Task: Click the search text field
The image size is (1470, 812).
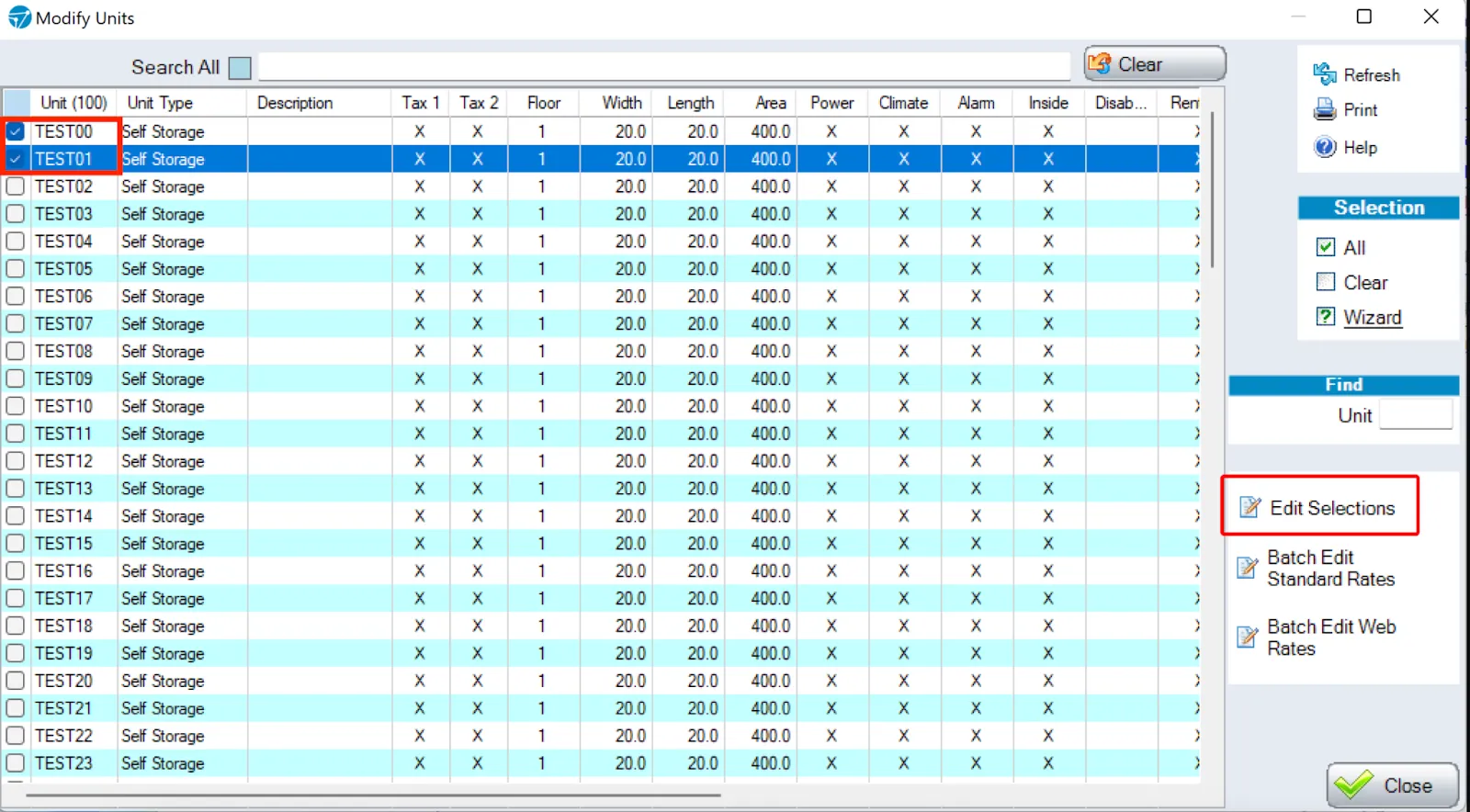Action: [664, 67]
